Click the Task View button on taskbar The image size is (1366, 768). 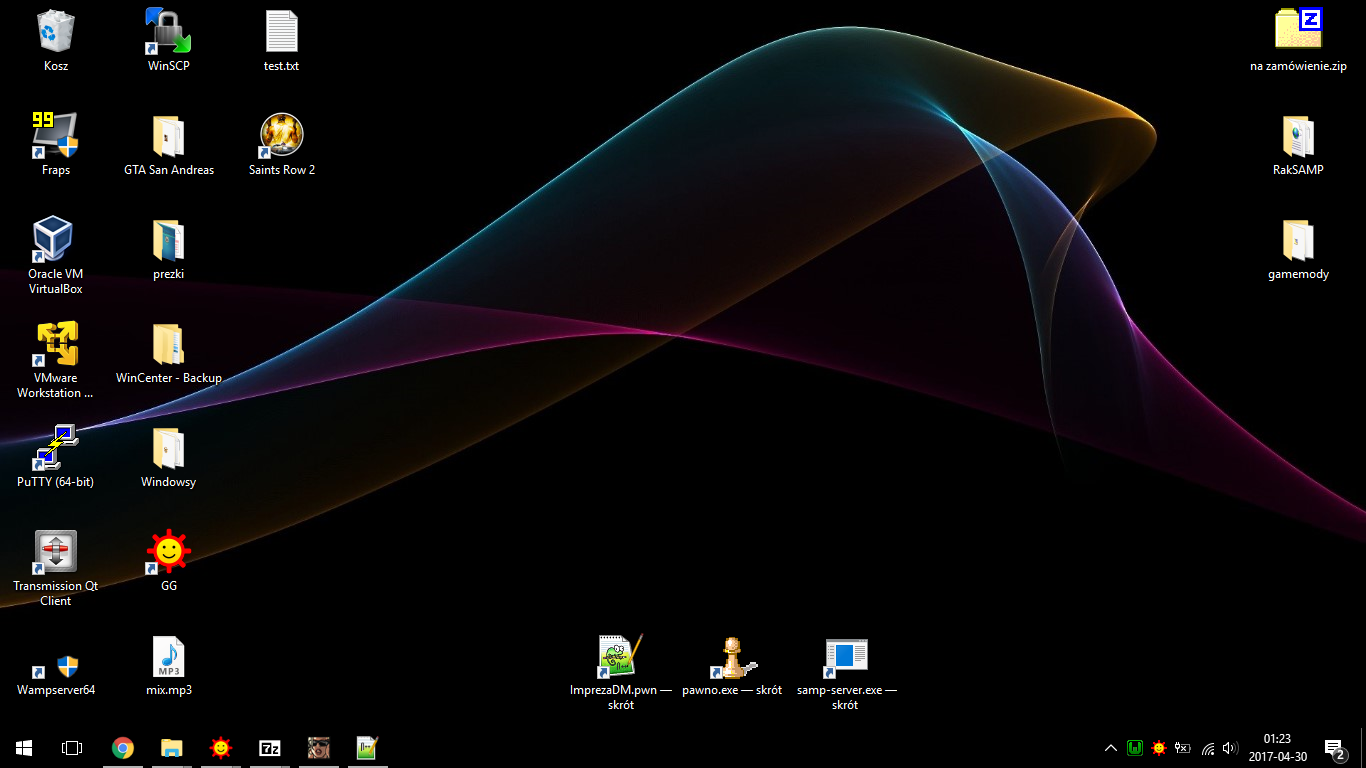tap(71, 748)
